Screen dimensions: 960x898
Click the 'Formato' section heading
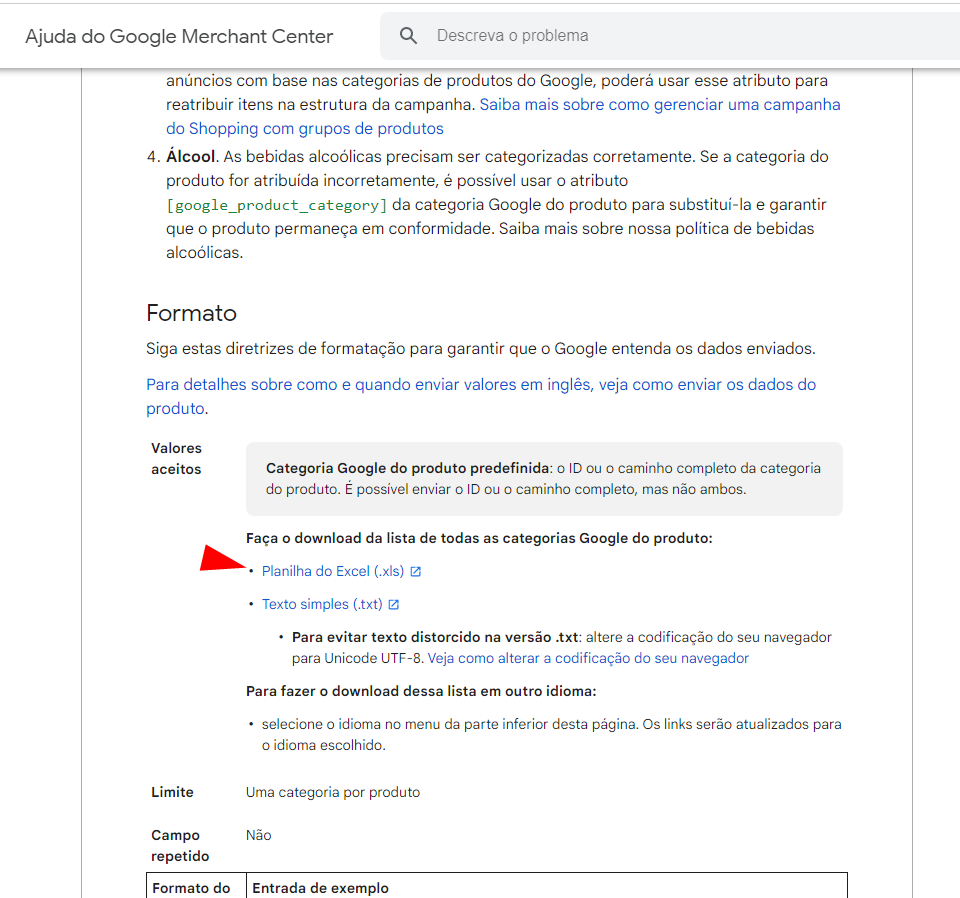(192, 313)
